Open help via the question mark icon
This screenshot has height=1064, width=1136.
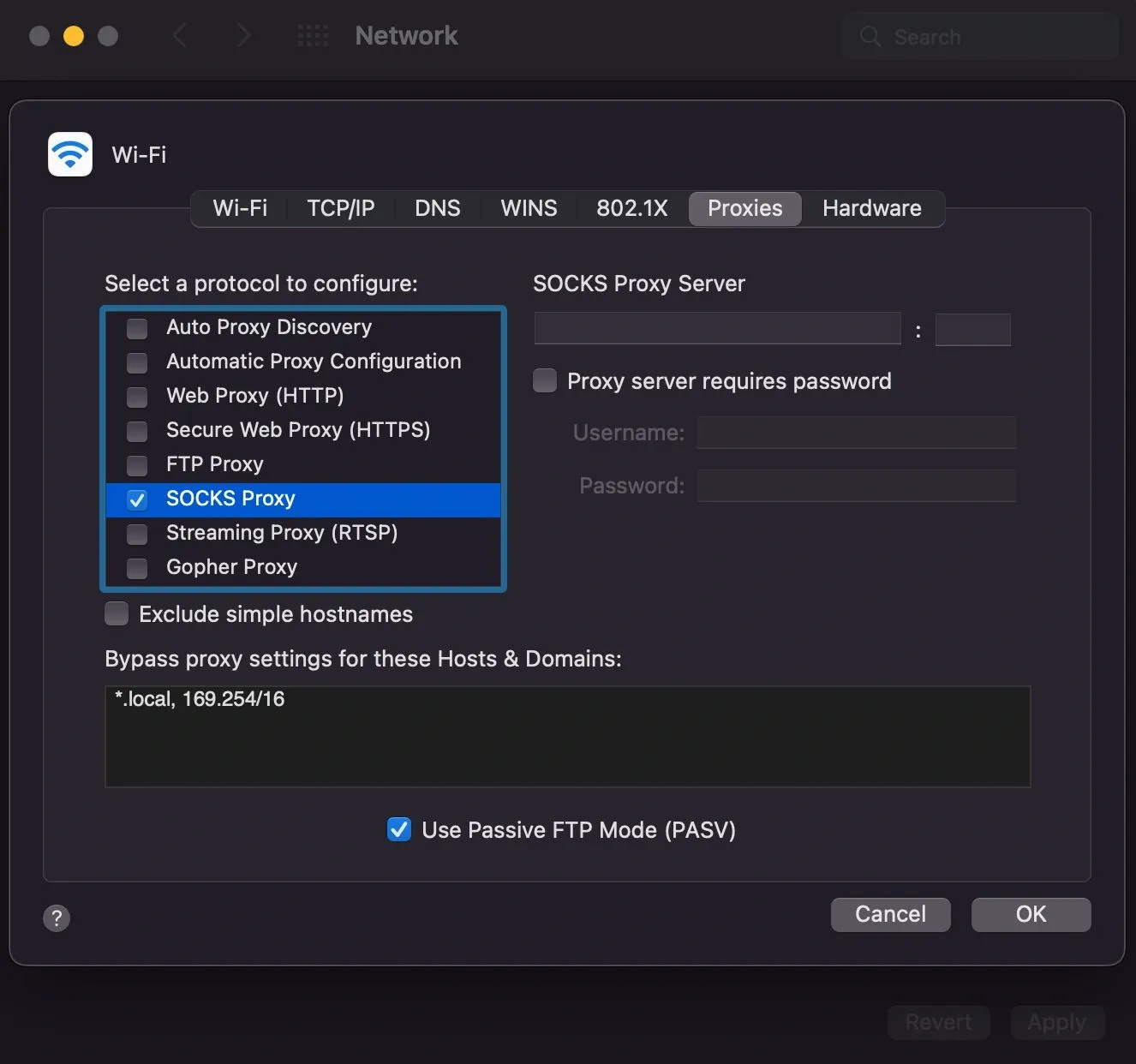tap(57, 918)
